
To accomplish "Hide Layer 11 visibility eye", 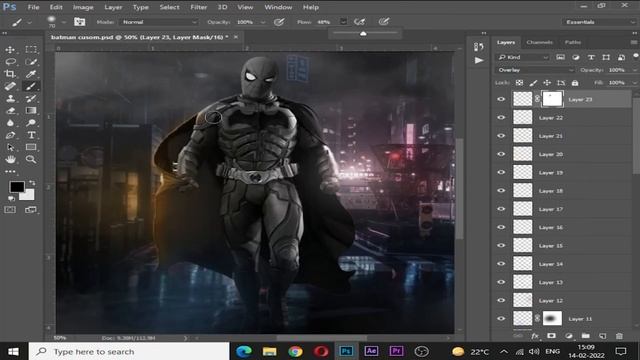I will tap(501, 319).
